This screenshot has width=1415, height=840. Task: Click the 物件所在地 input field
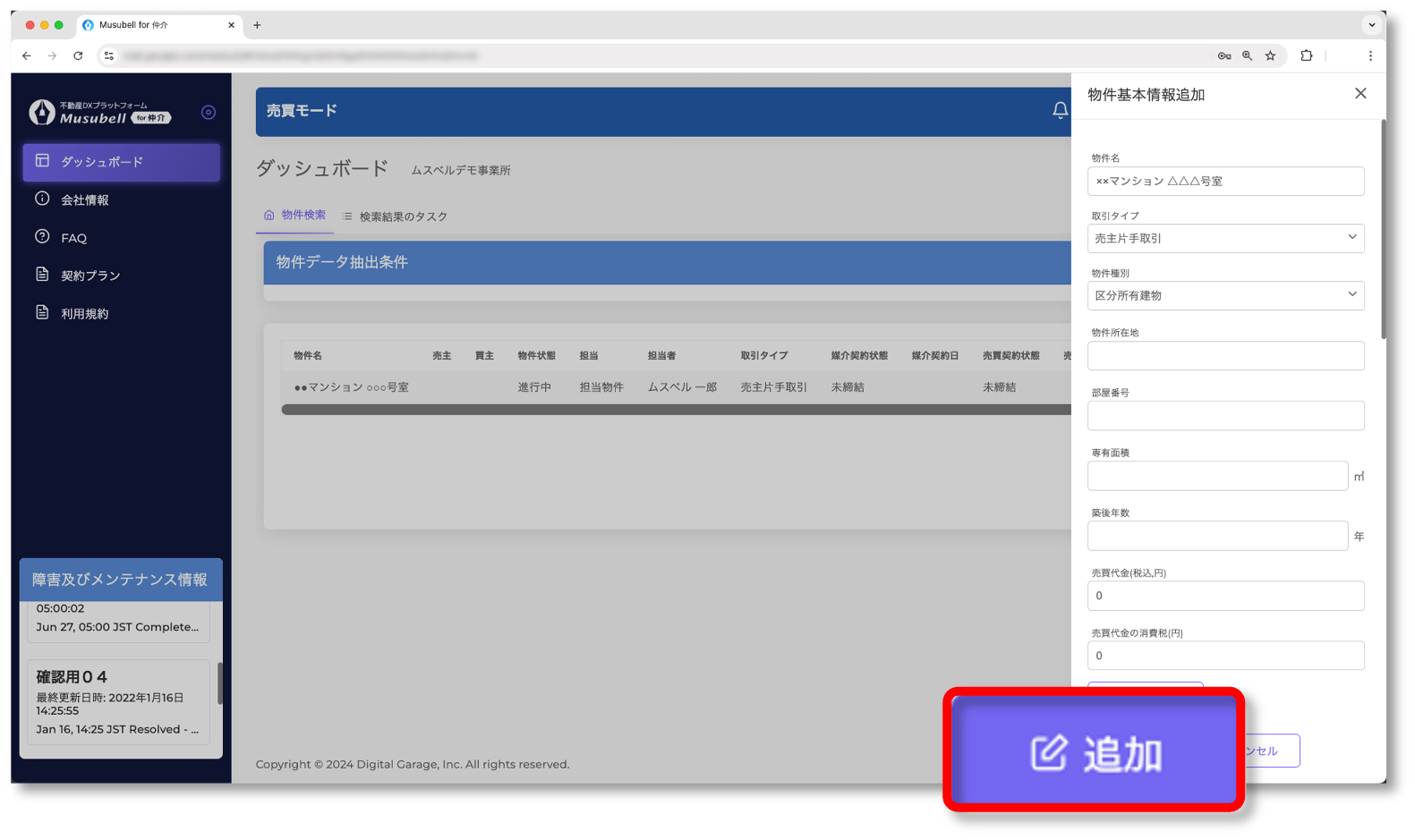pyautogui.click(x=1225, y=356)
